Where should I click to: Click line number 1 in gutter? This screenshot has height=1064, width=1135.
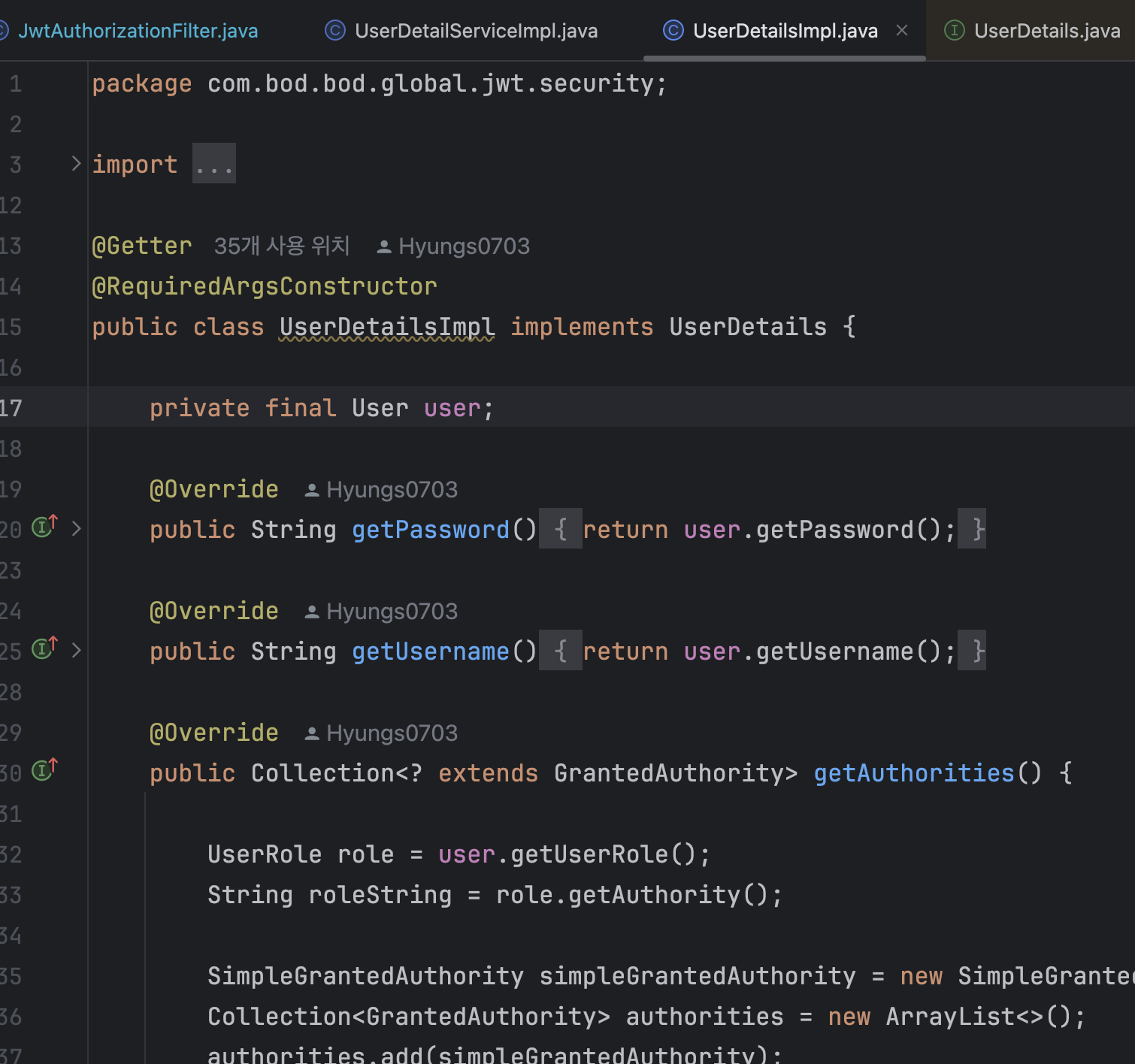[16, 83]
